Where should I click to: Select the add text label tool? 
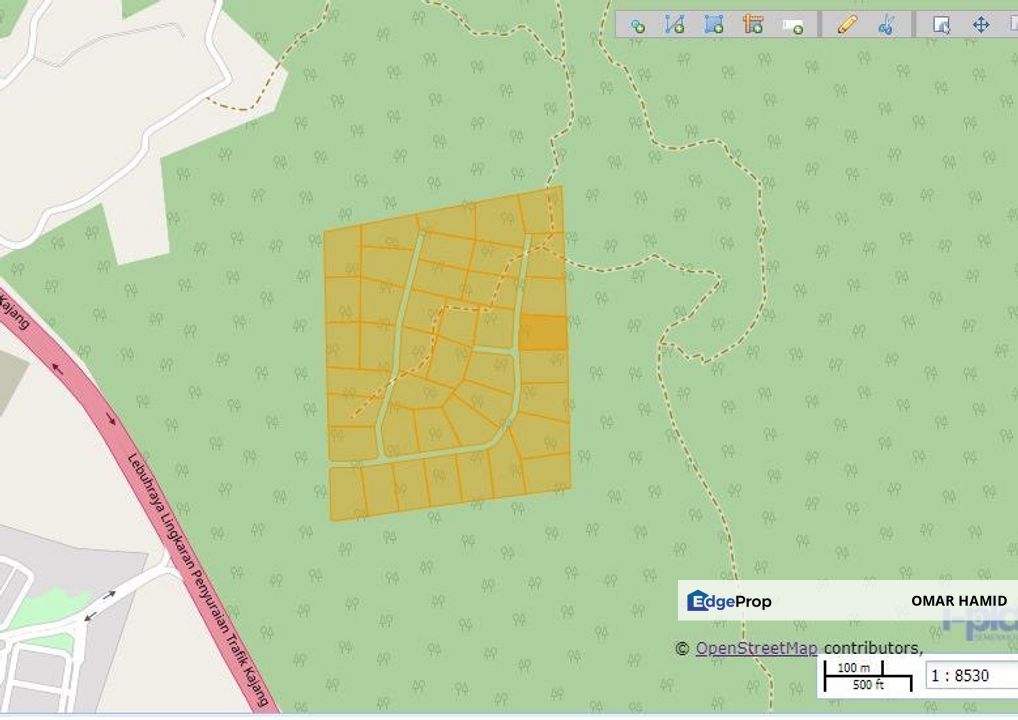(x=792, y=25)
